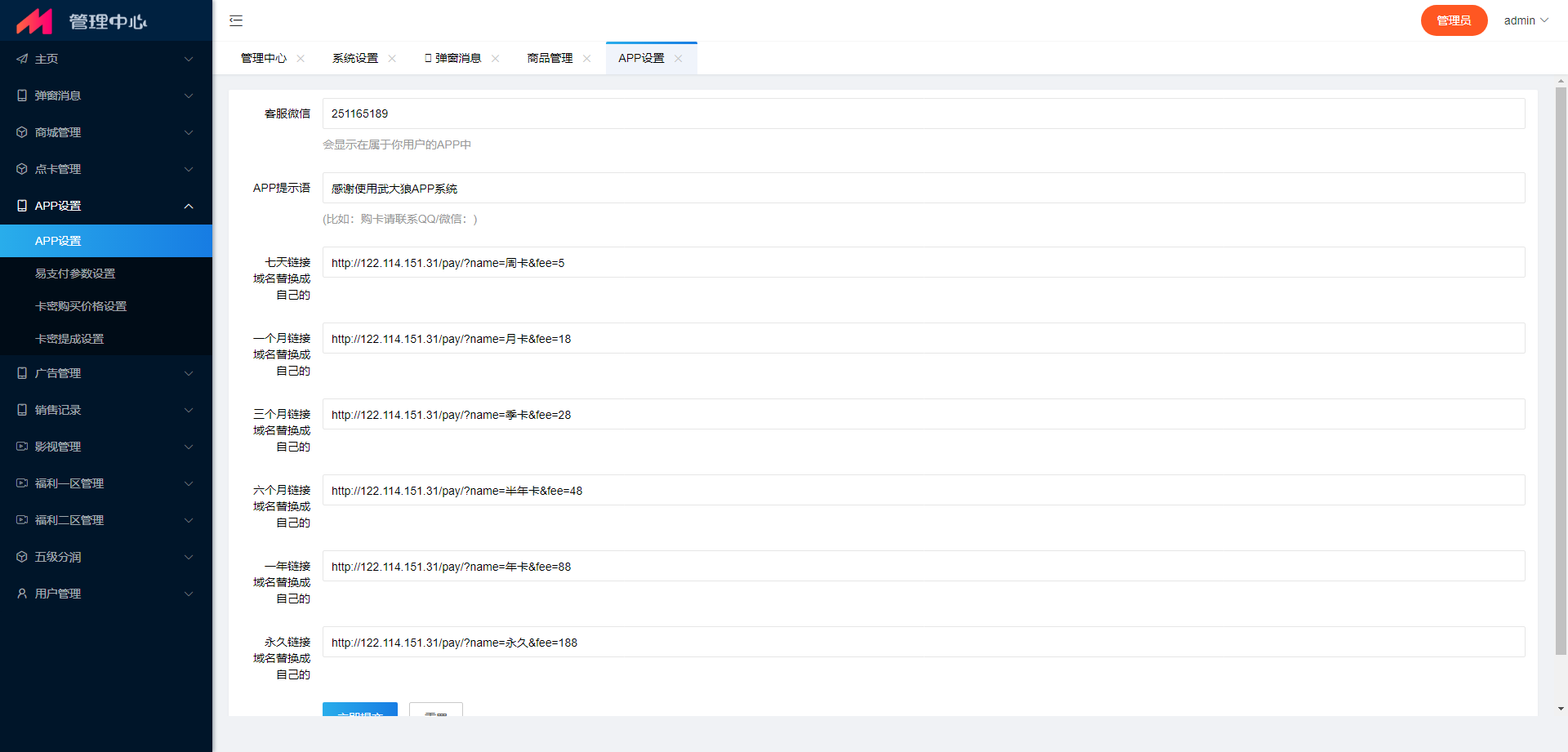The width and height of the screenshot is (1568, 752).
Task: Click the orange 管理员 button
Action: (x=1454, y=20)
